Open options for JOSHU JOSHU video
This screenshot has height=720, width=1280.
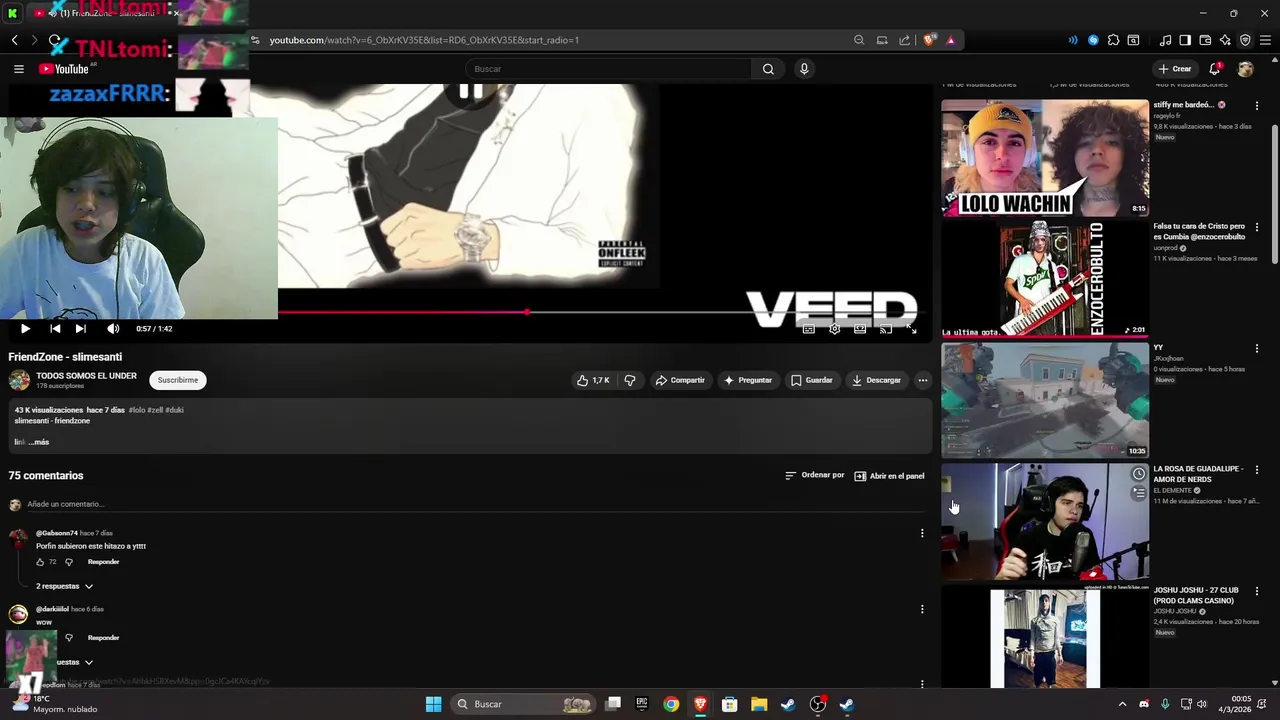[x=1257, y=591]
